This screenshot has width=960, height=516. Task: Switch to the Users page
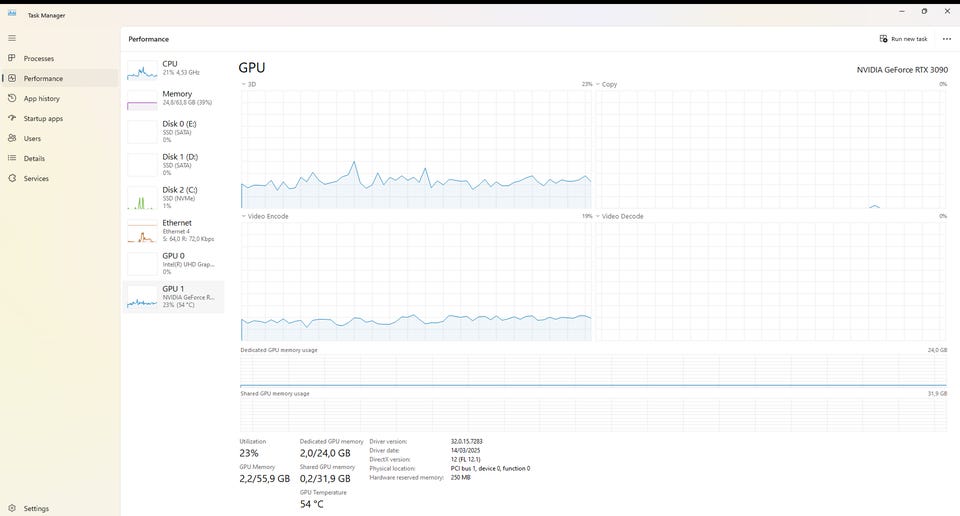(59, 138)
